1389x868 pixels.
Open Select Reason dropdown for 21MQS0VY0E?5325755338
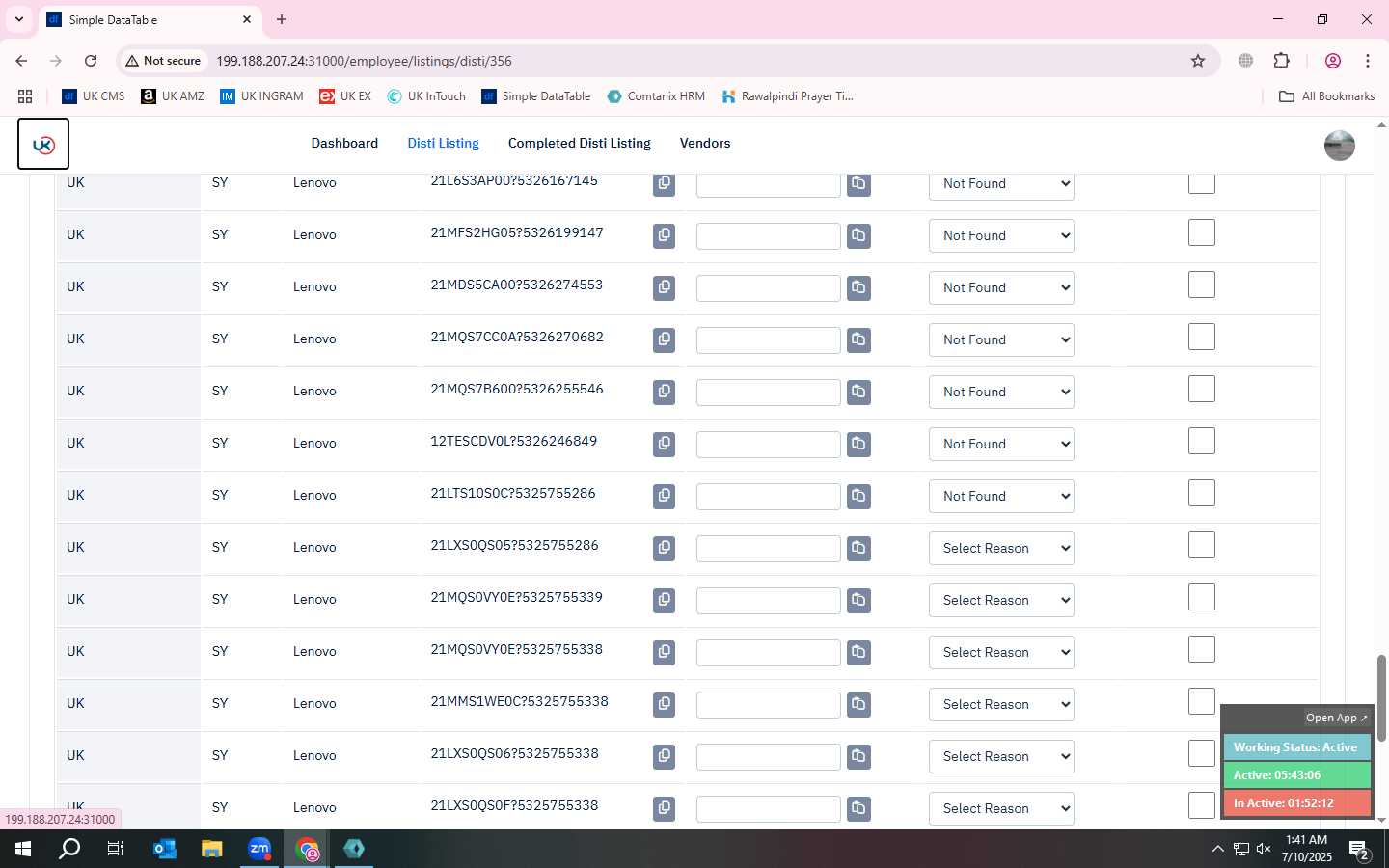coord(1001,652)
